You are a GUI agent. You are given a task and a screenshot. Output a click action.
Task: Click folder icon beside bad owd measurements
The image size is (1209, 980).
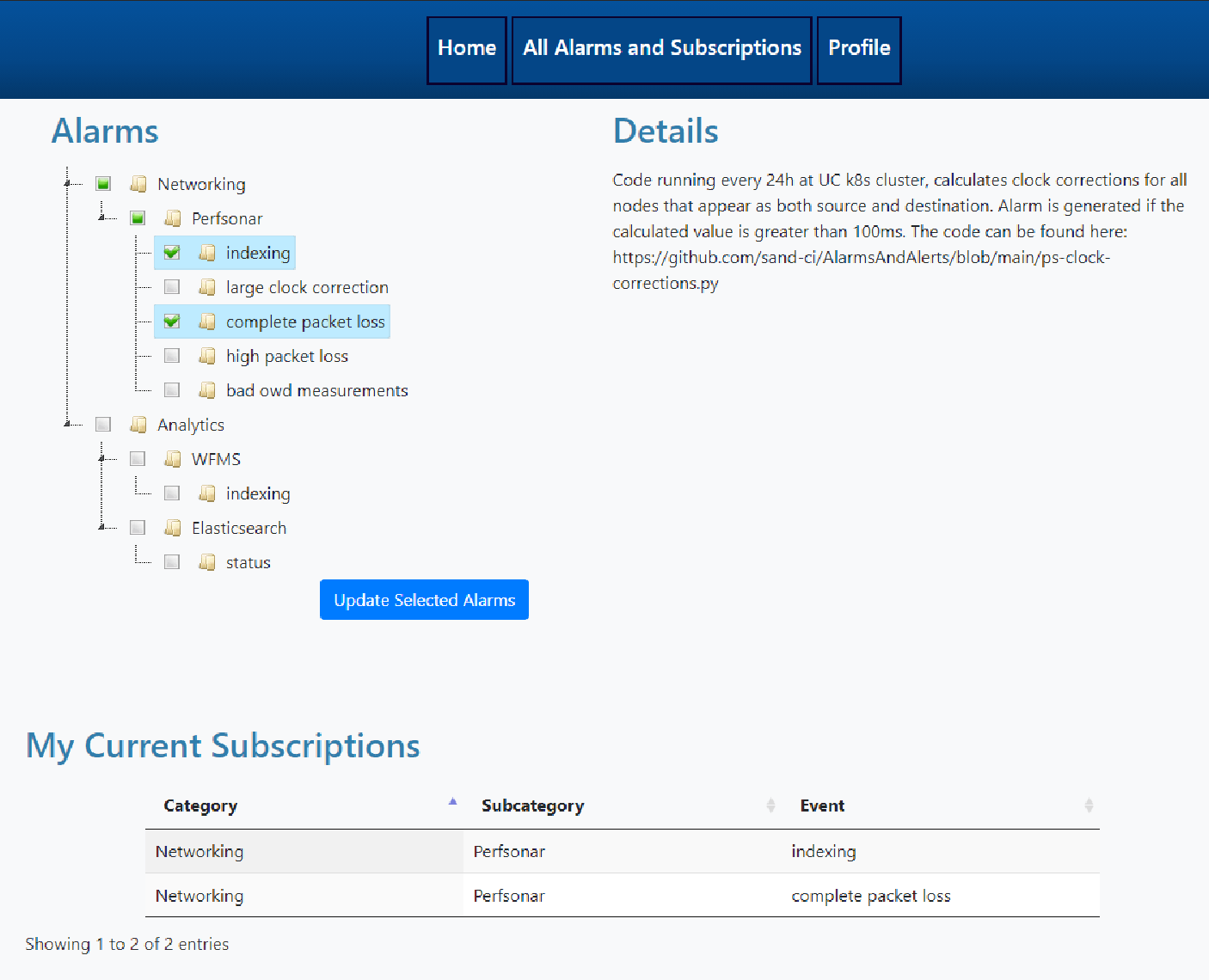[x=206, y=390]
